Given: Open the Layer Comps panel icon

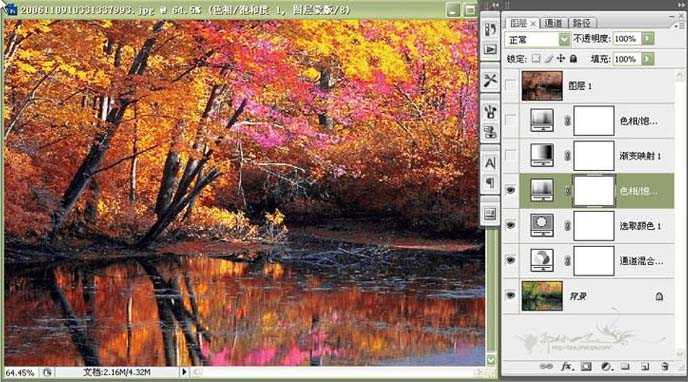Looking at the screenshot, I should [490, 214].
